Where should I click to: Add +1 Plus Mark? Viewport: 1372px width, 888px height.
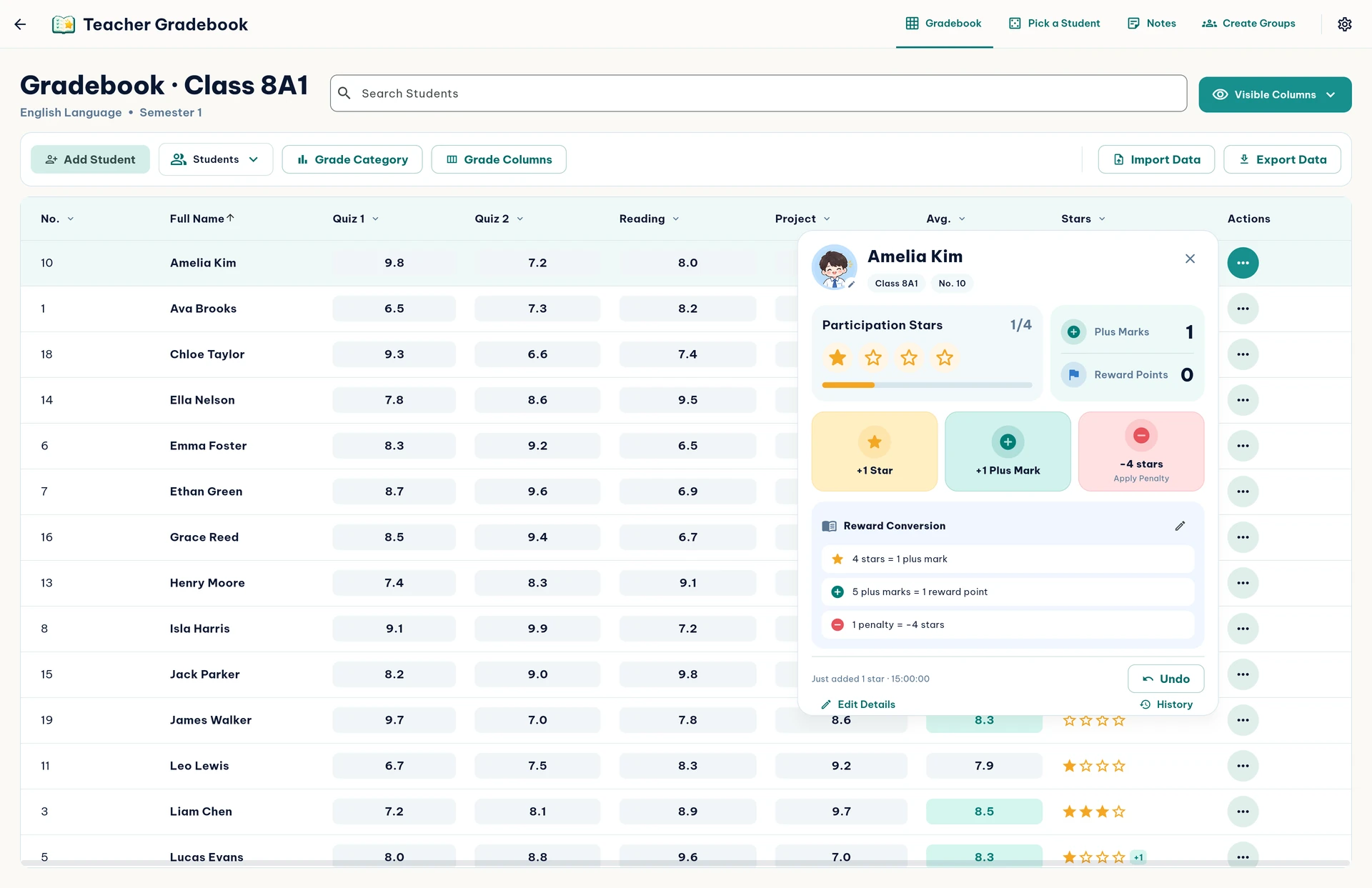1008,452
